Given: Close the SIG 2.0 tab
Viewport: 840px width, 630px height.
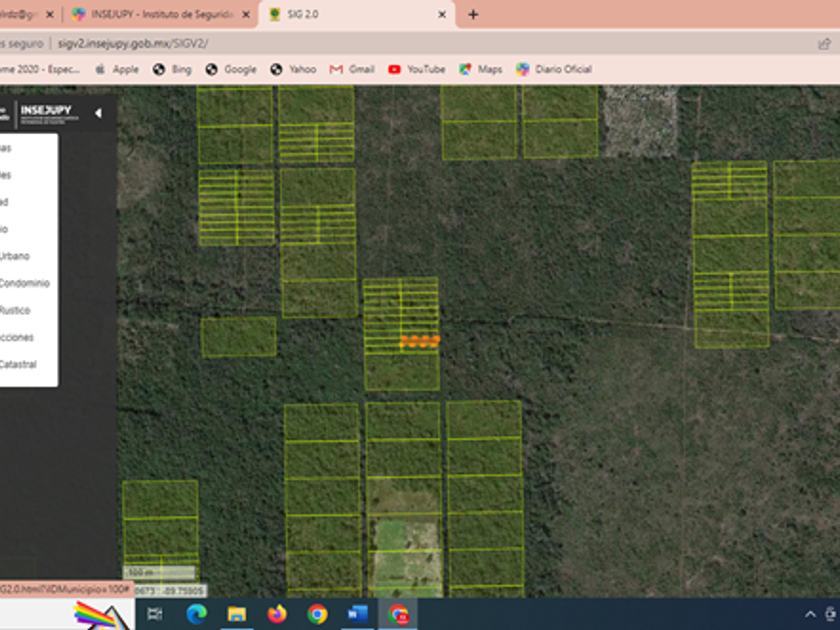Looking at the screenshot, I should pyautogui.click(x=442, y=15).
